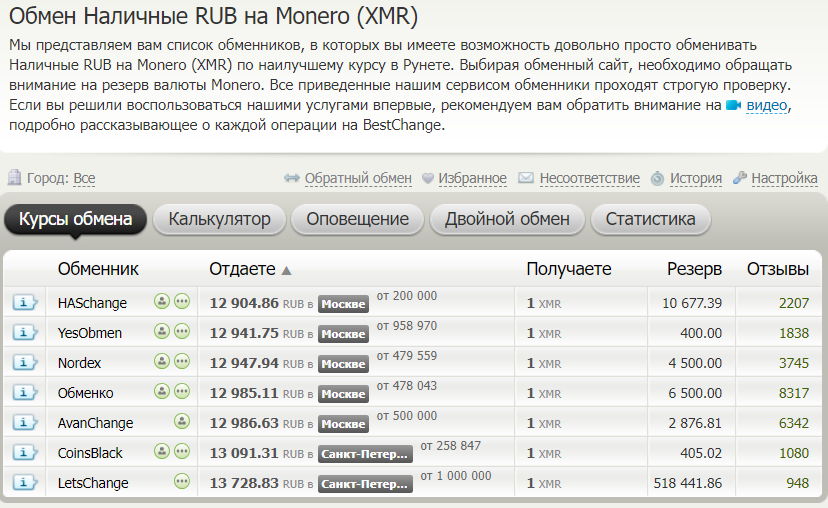Open the Обратный обмен link
The width and height of the screenshot is (828, 508).
358,178
